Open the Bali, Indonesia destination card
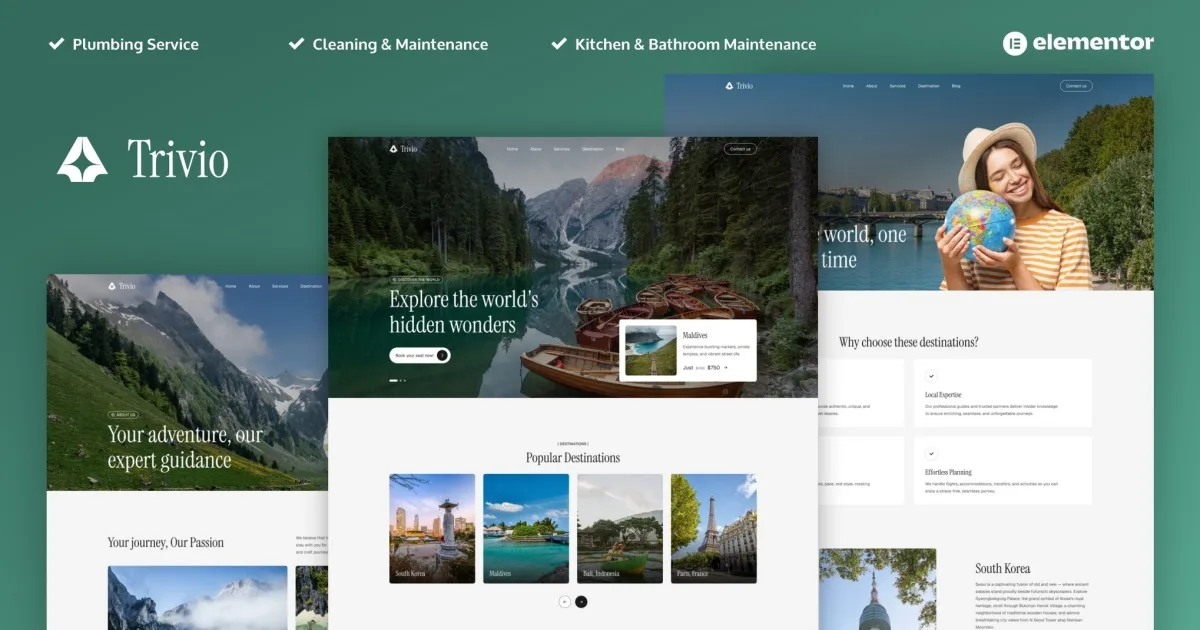1200x630 pixels. tap(620, 528)
